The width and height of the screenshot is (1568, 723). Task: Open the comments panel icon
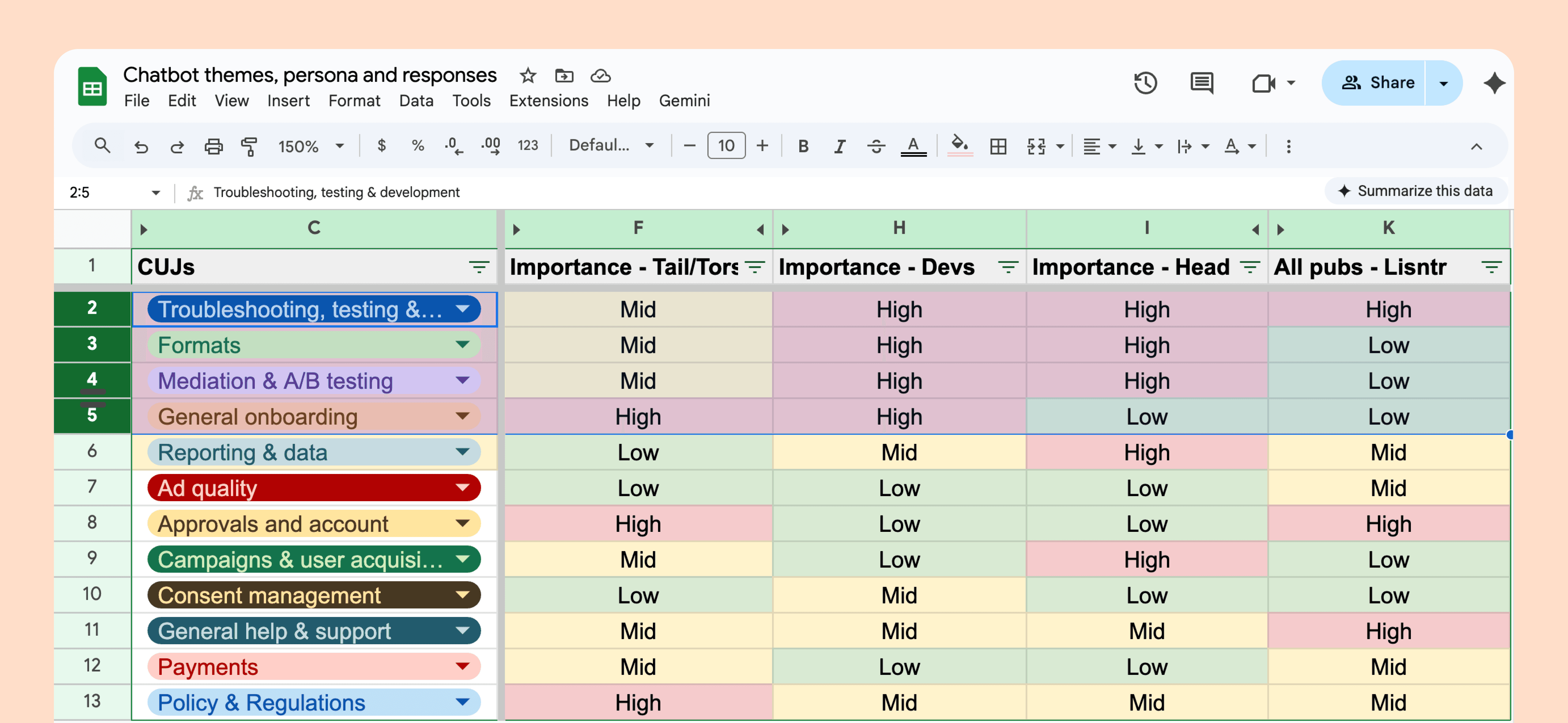tap(1201, 83)
